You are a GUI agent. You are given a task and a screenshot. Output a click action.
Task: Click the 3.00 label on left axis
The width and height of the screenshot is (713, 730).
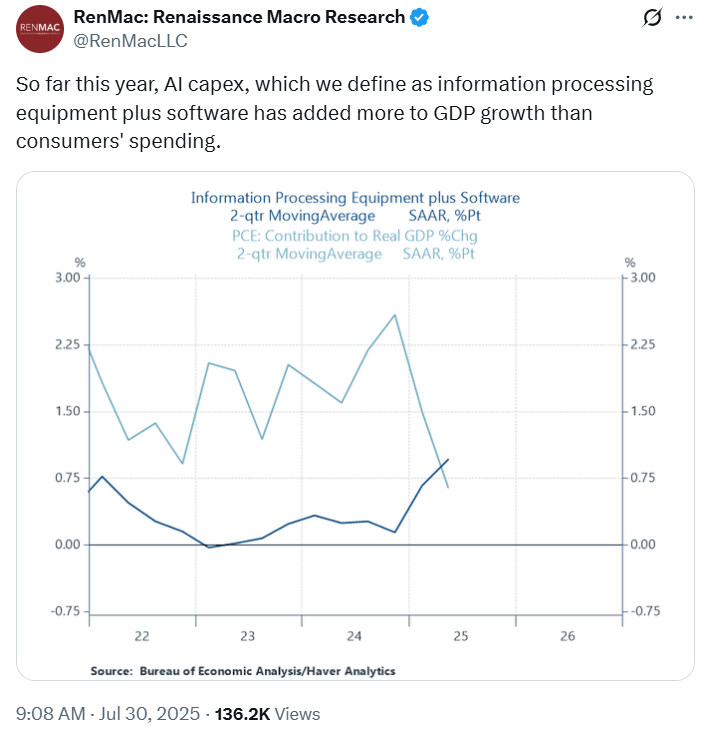tap(66, 278)
